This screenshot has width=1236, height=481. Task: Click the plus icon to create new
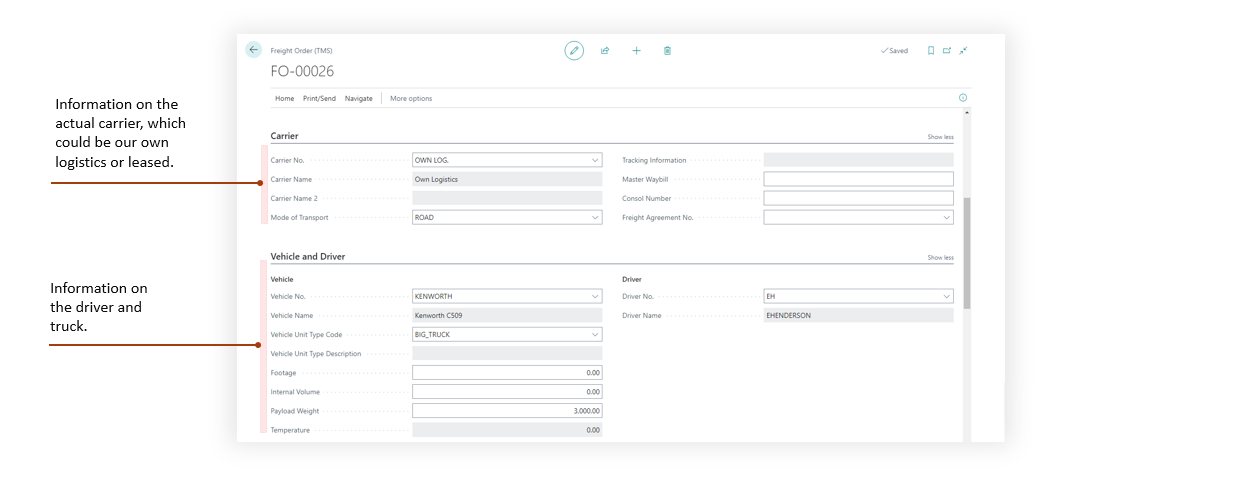[636, 50]
